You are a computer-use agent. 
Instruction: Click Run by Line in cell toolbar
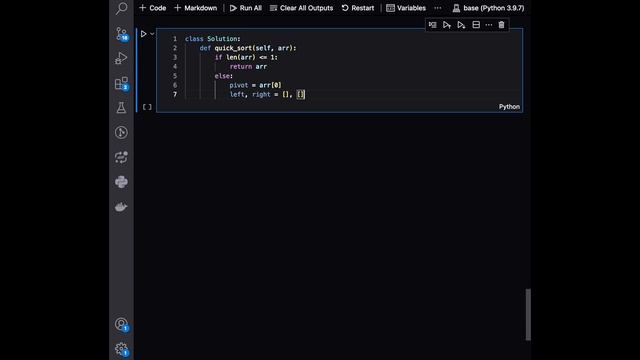[x=433, y=25]
